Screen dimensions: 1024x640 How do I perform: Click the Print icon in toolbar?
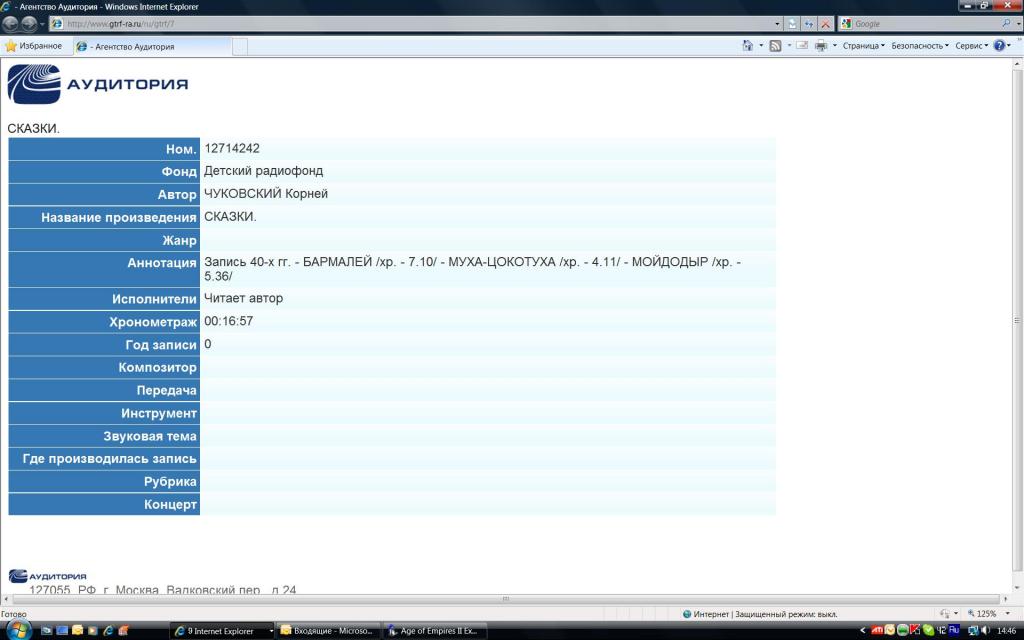tap(820, 46)
